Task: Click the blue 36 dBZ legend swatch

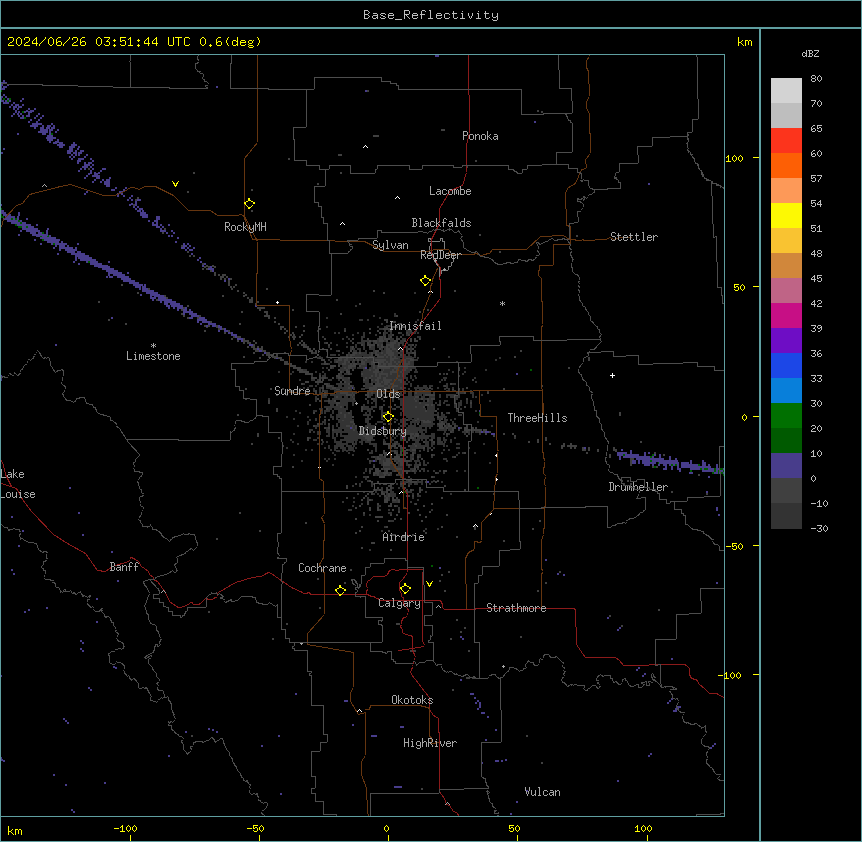Action: 786,365
